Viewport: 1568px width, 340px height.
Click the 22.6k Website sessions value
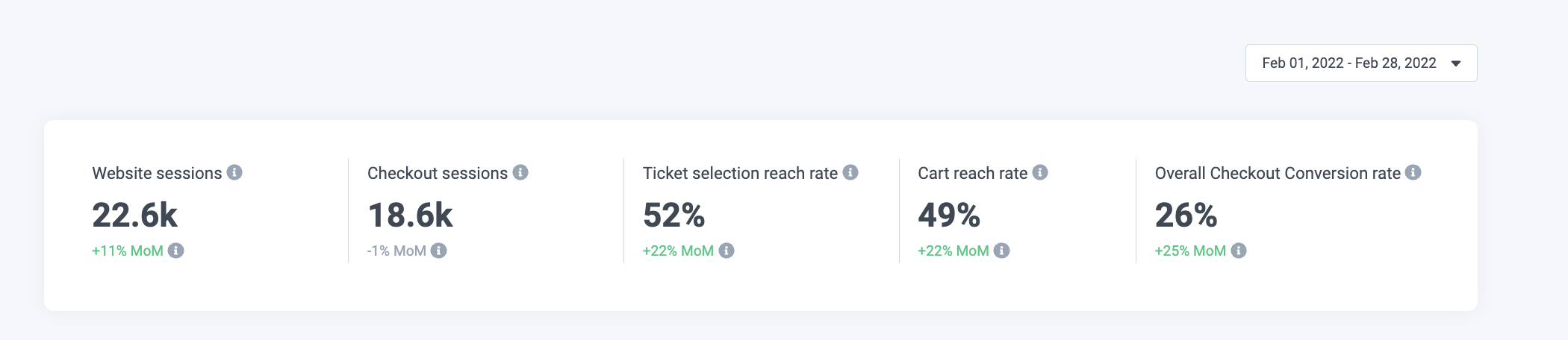point(134,215)
